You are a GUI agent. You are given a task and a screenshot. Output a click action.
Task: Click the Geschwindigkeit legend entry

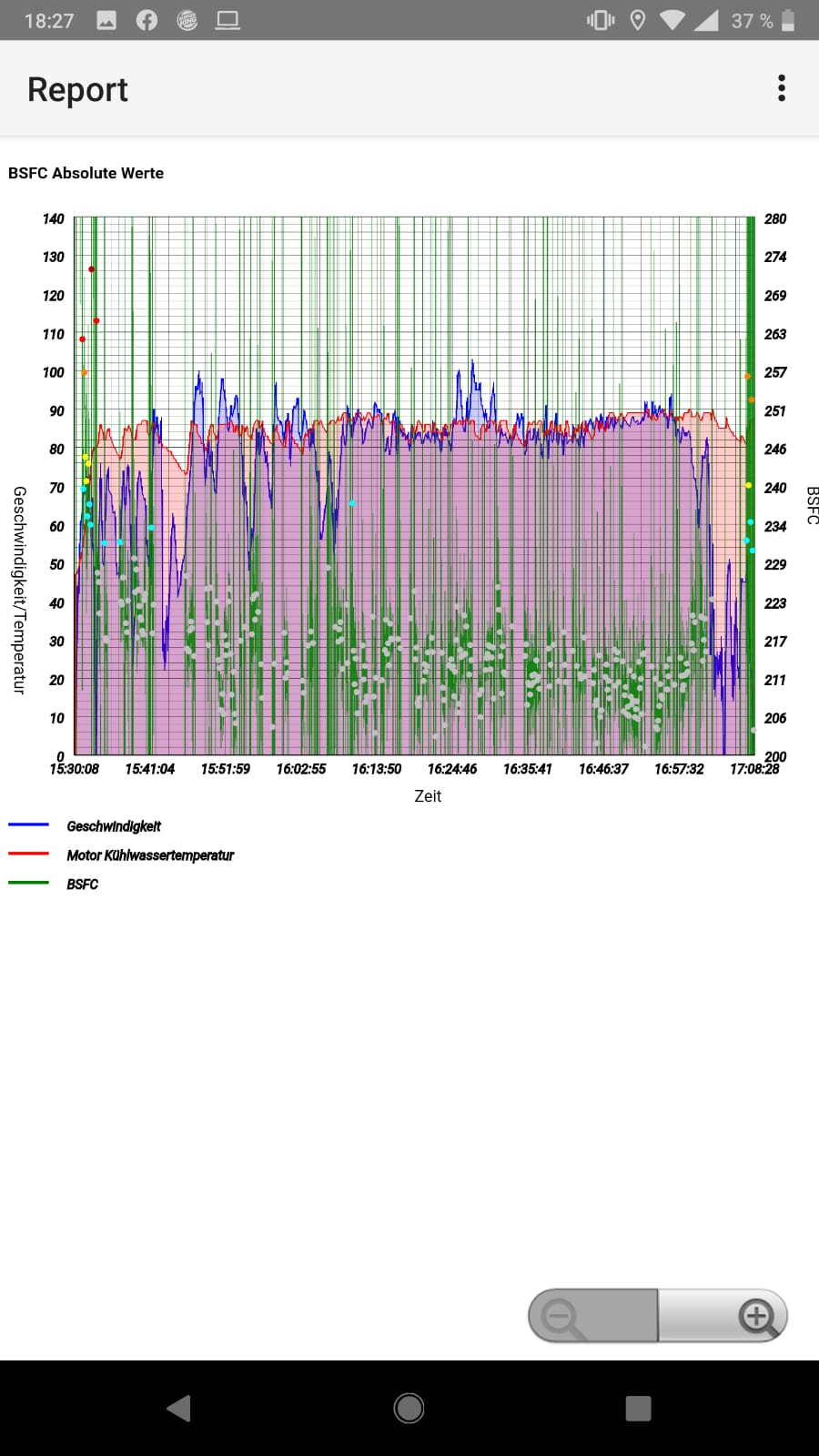coord(114,826)
